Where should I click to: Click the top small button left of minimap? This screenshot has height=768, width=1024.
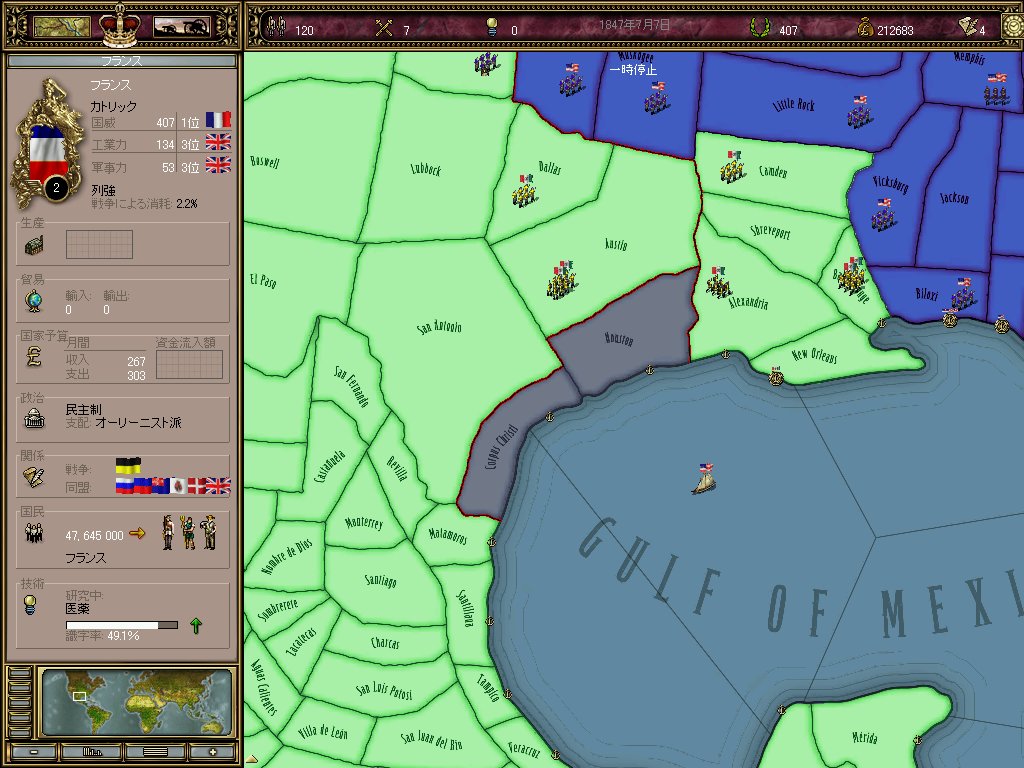coord(20,673)
